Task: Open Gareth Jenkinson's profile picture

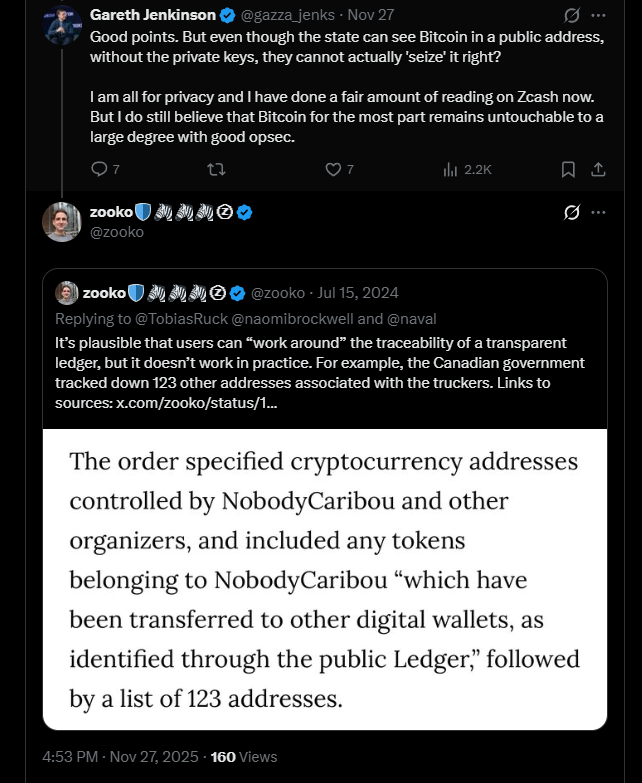Action: click(x=61, y=23)
